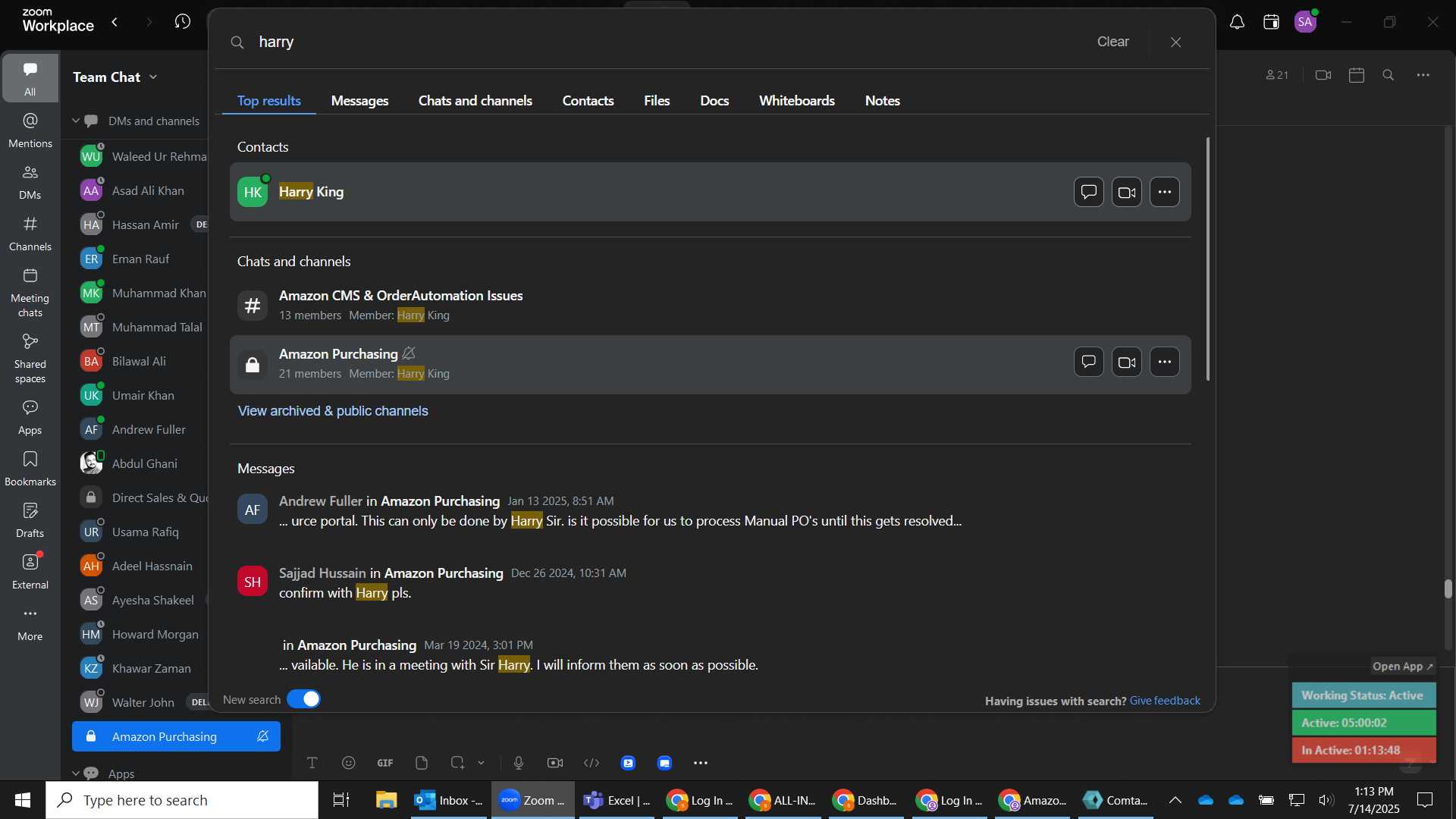Open emoji picker in composer
The width and height of the screenshot is (1456, 819).
point(348,763)
